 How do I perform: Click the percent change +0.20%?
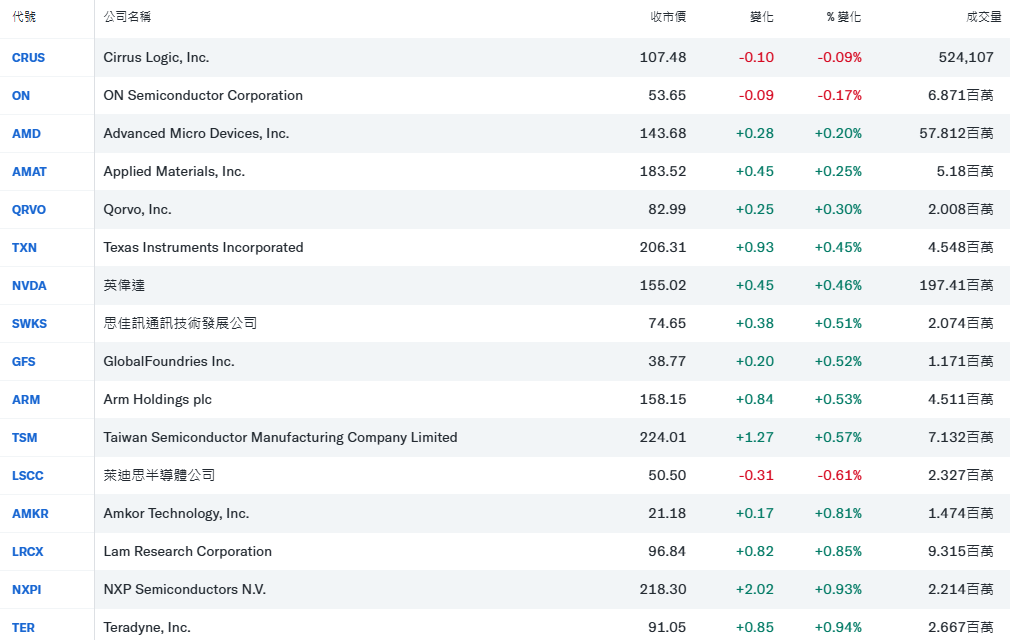point(838,133)
